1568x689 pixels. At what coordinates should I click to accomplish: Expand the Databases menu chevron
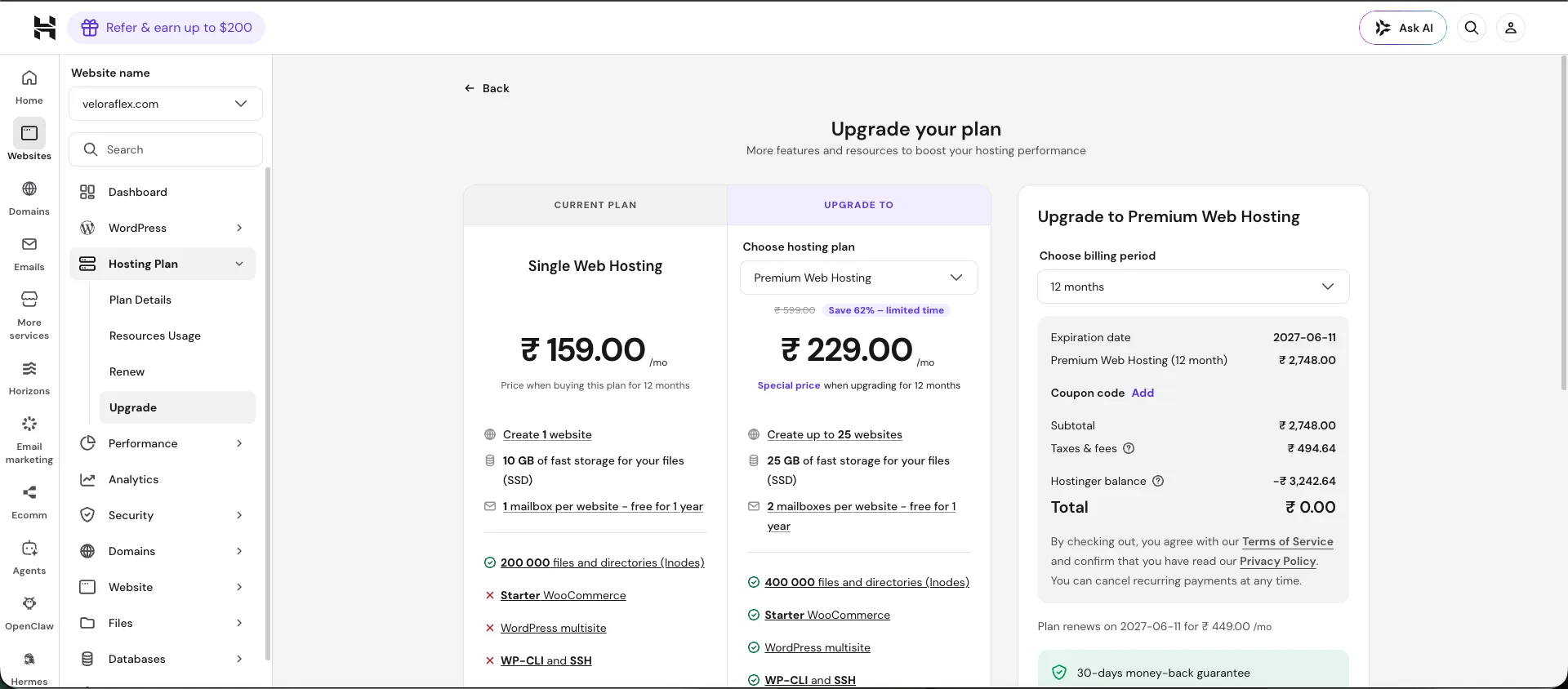coord(239,659)
